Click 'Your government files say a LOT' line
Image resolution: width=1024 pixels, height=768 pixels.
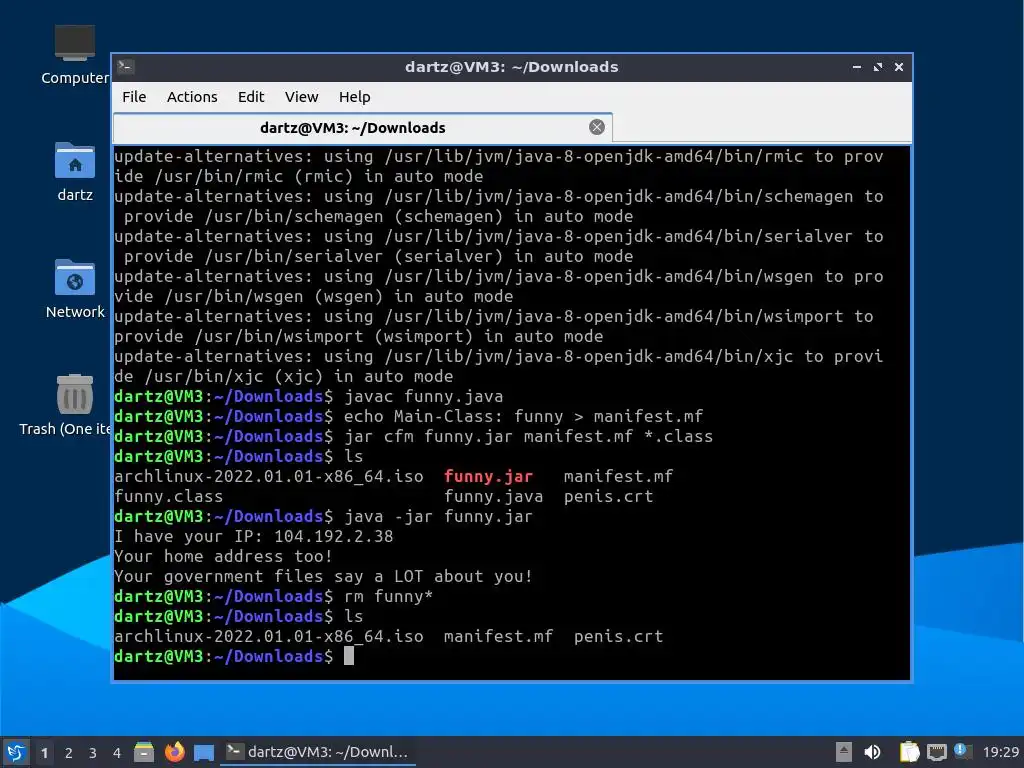(x=323, y=577)
